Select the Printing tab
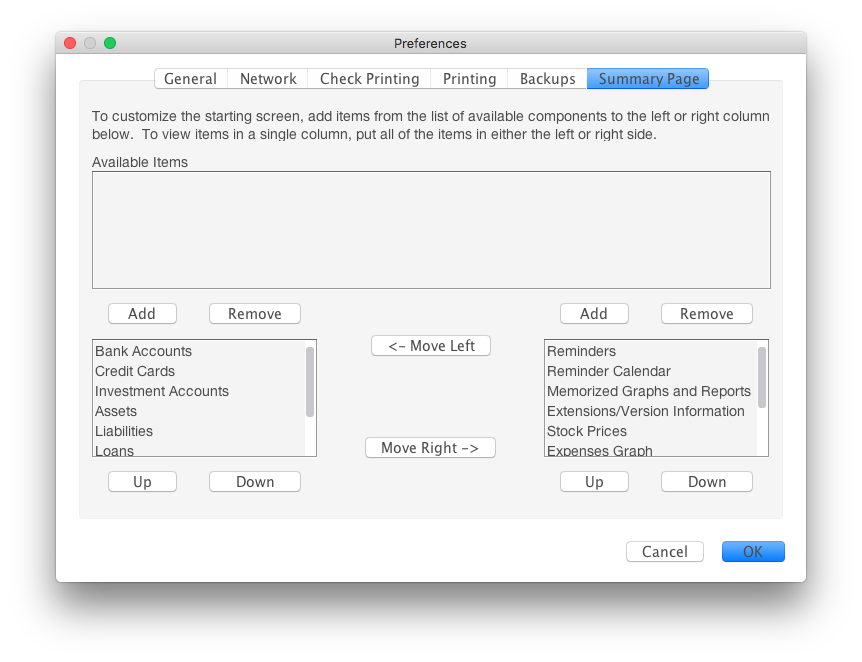 469,79
